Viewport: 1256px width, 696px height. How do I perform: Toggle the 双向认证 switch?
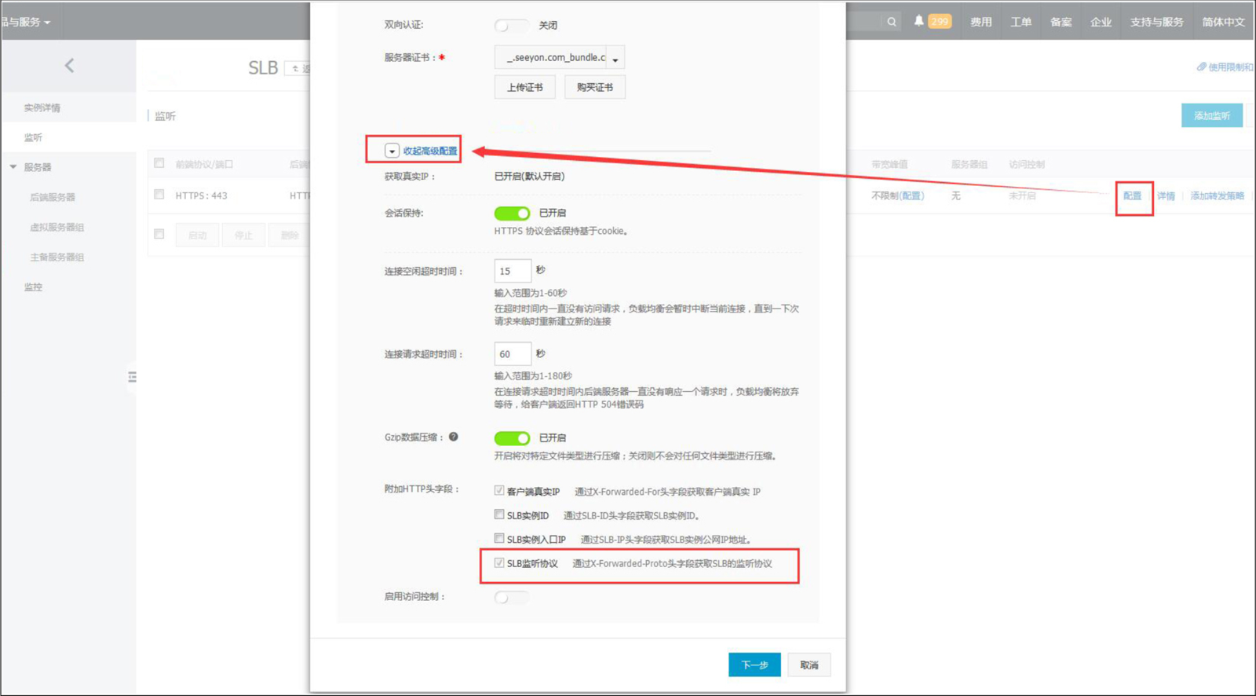tap(511, 25)
